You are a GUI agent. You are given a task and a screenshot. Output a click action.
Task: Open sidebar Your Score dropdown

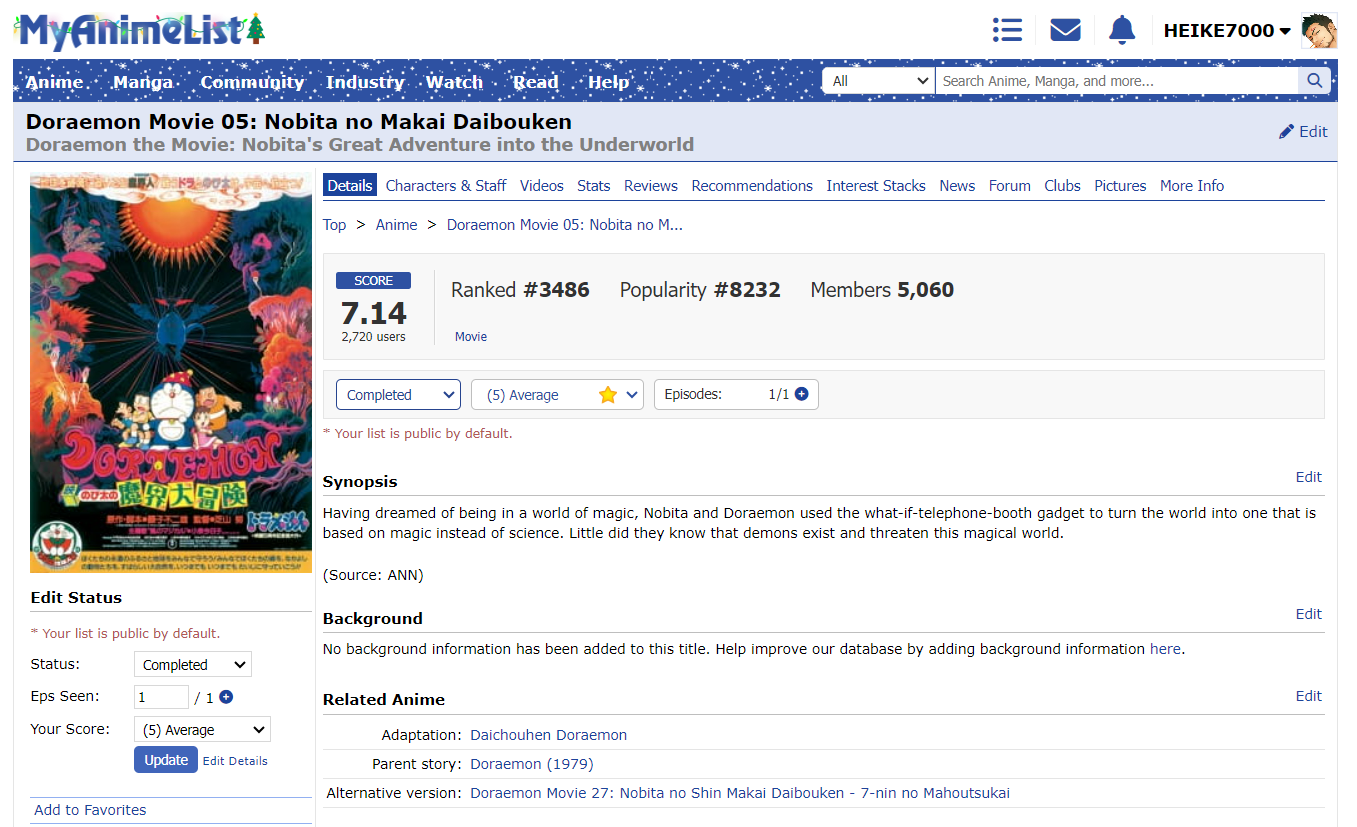(x=202, y=730)
